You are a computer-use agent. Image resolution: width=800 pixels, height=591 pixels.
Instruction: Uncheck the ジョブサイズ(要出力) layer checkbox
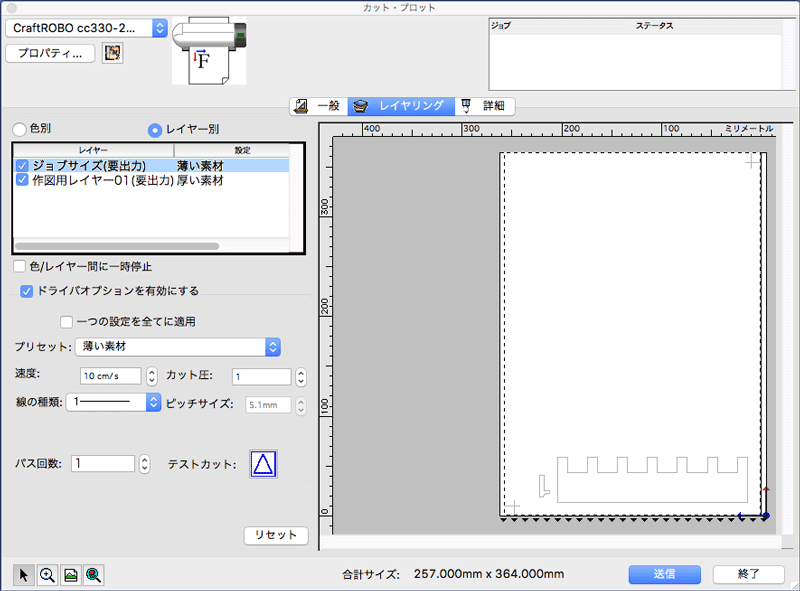(22, 165)
